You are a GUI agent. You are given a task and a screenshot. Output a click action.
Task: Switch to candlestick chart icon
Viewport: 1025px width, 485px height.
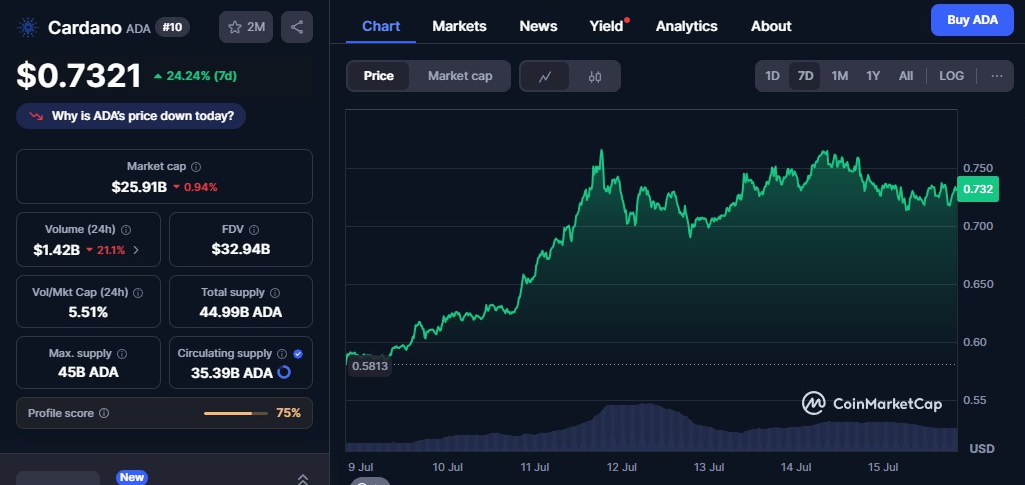(594, 76)
